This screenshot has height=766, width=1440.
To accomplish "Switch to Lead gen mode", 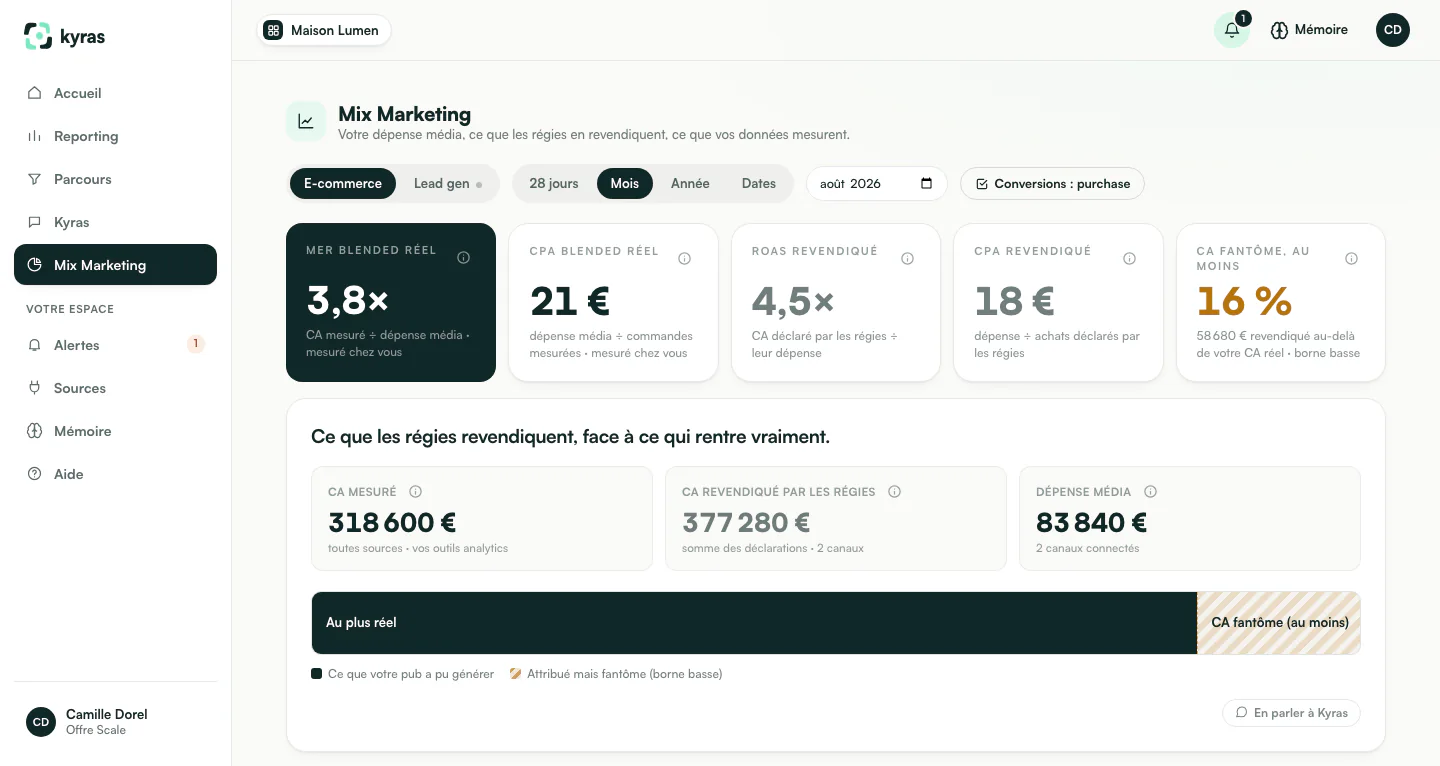I will [x=447, y=184].
